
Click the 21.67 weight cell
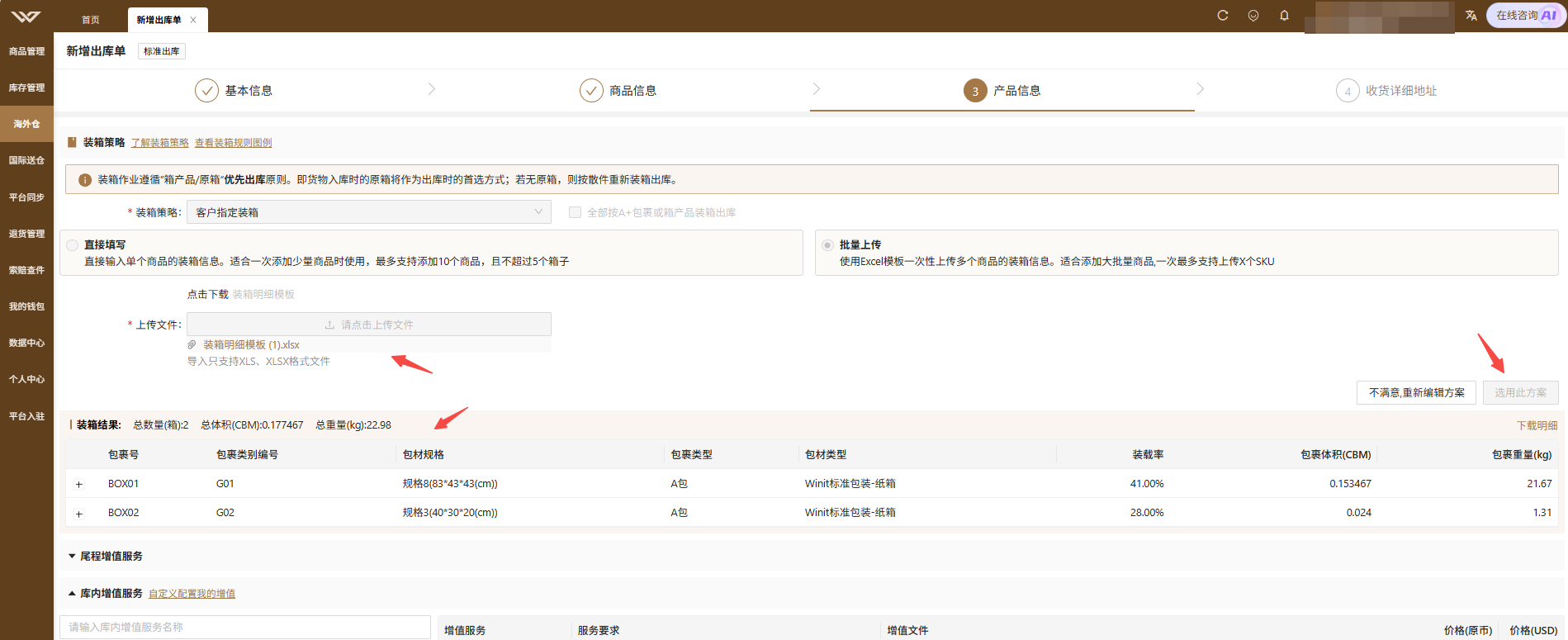(1539, 484)
